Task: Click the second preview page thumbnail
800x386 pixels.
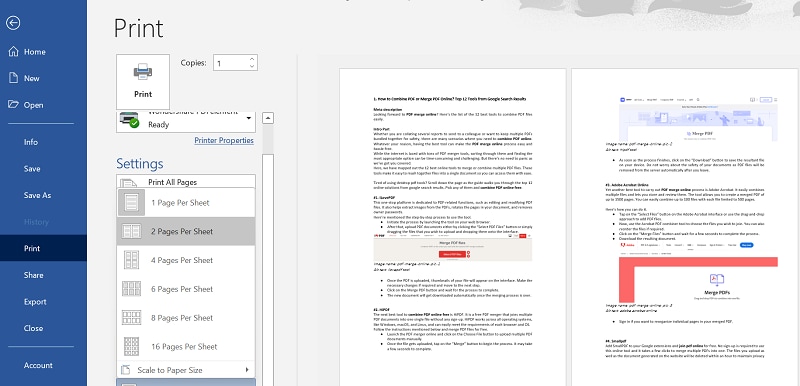Action: pos(686,227)
